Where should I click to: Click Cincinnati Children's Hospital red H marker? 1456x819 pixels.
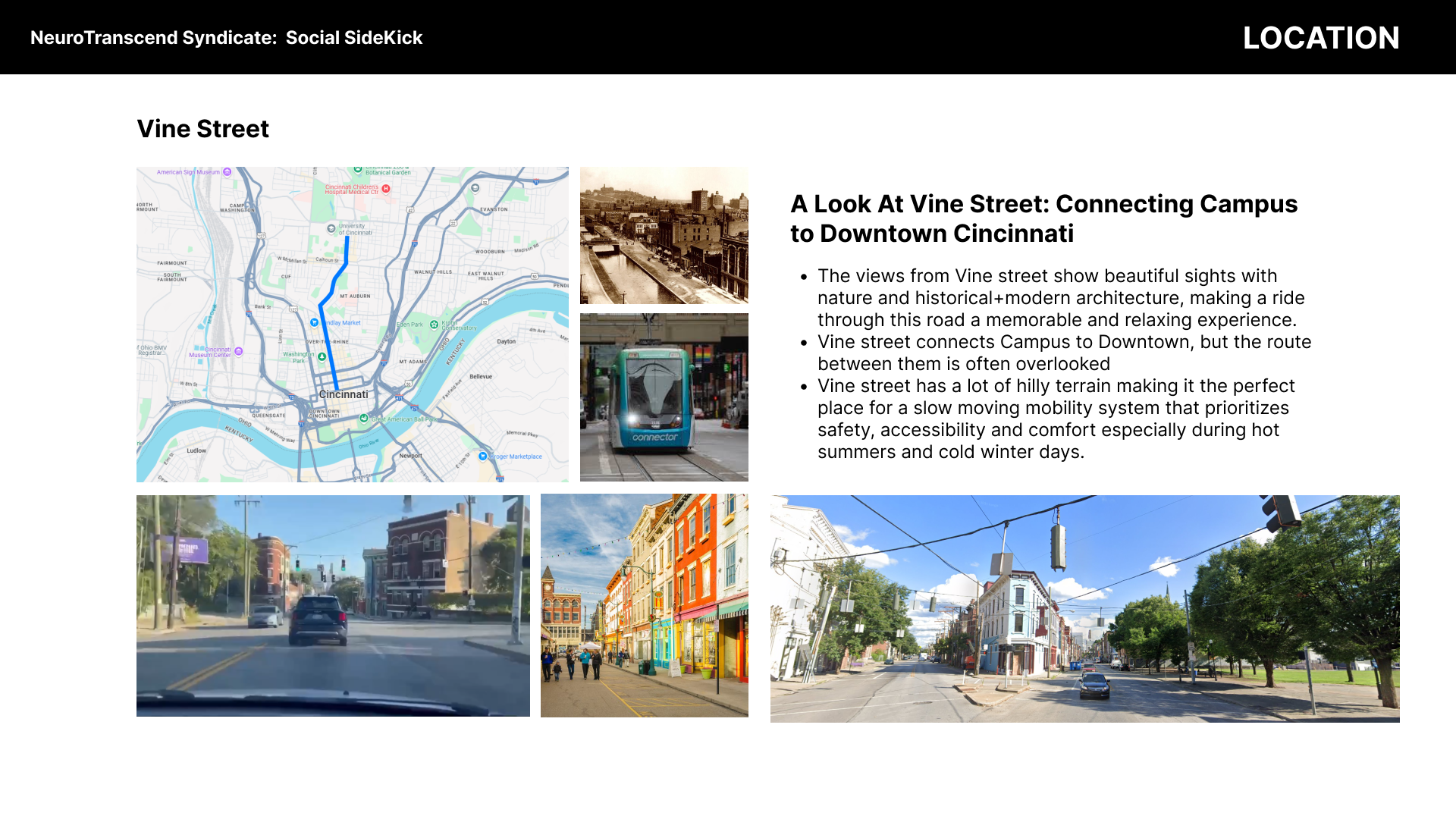pyautogui.click(x=386, y=189)
